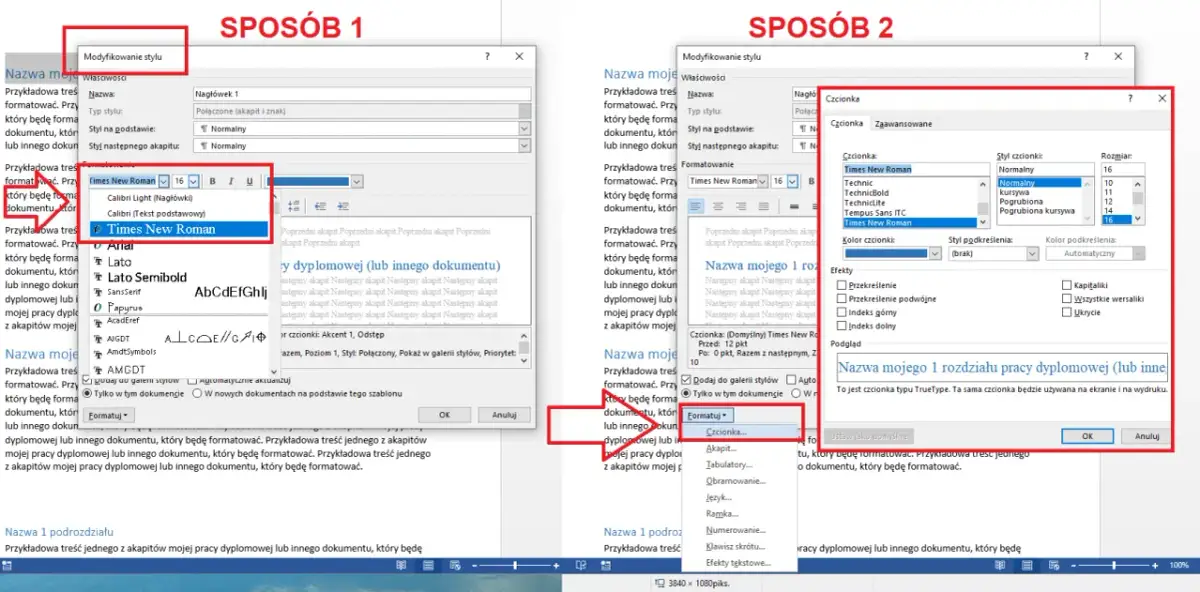Click the help question mark in the Czcionka dialog

(x=1129, y=99)
